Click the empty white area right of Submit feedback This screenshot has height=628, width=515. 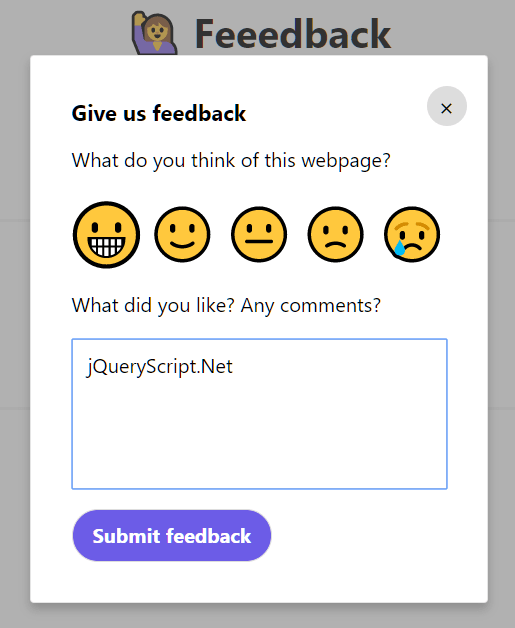coord(376,535)
